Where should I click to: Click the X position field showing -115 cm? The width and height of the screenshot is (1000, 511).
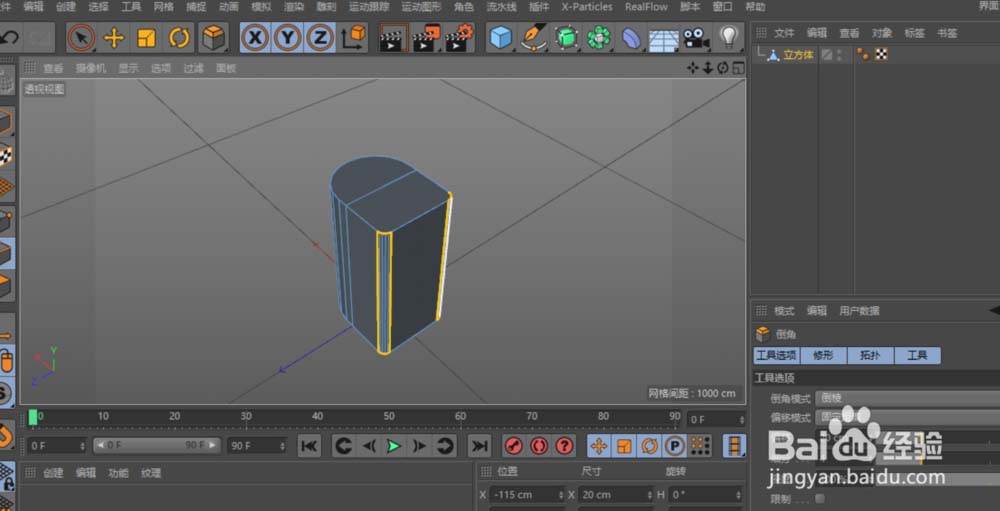525,494
